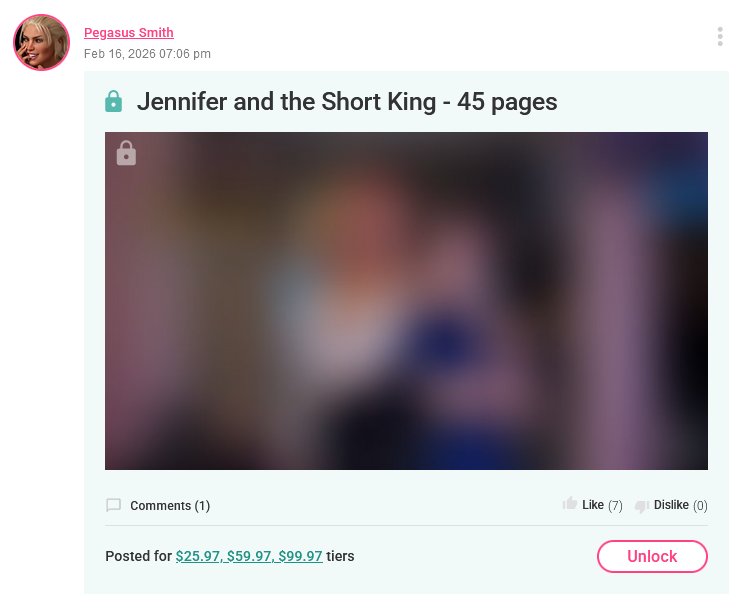This screenshot has height=612, width=746.
Task: Click the pink Unlock button
Action: pyautogui.click(x=652, y=557)
